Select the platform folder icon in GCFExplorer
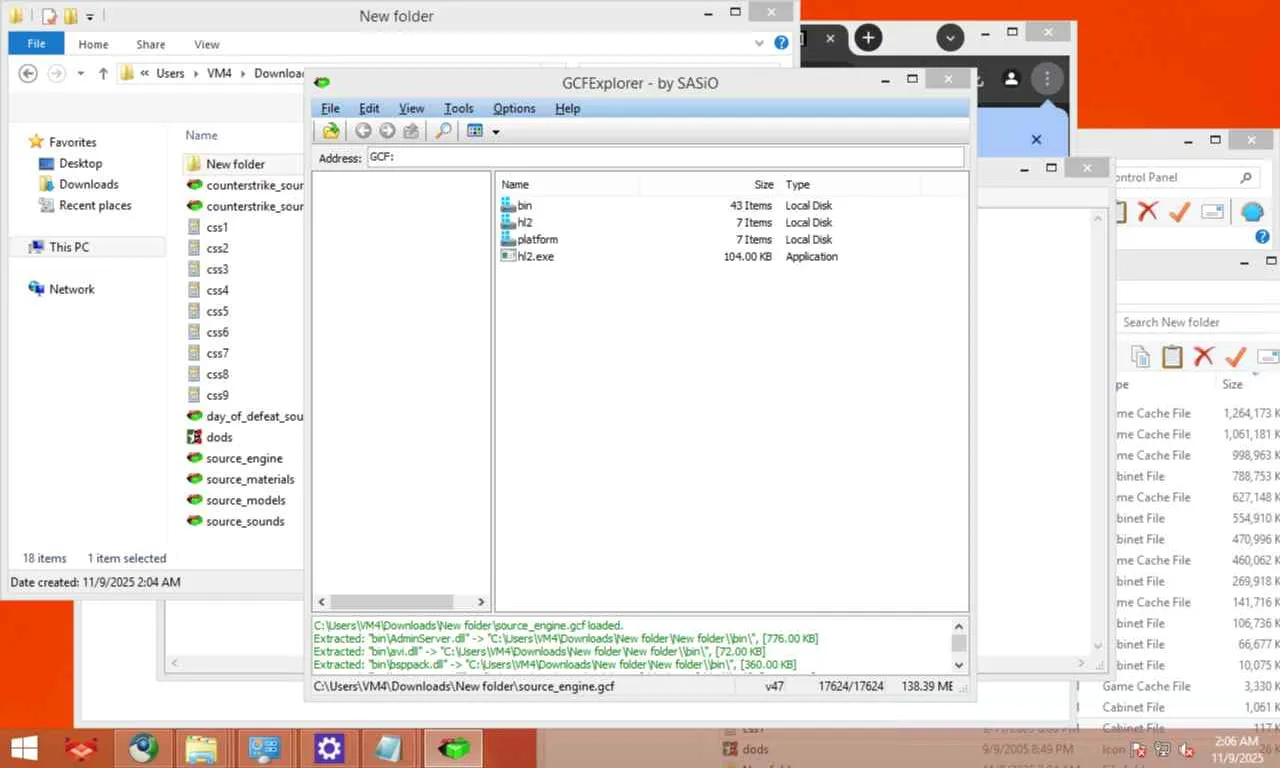The image size is (1280, 768). click(508, 240)
